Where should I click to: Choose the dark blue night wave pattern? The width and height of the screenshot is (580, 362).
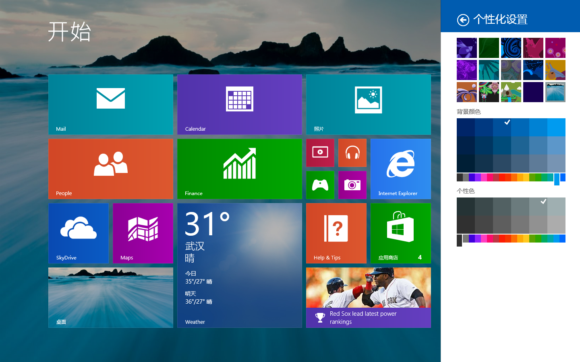533,70
